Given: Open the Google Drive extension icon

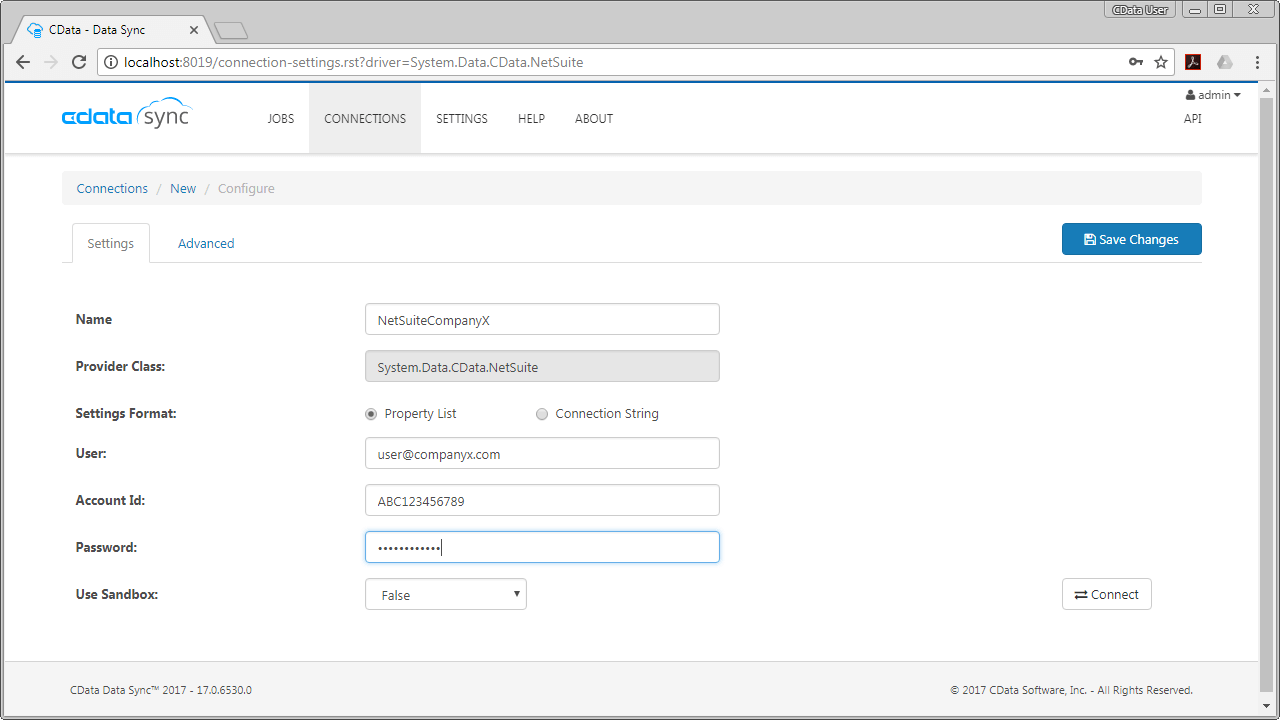Looking at the screenshot, I should pyautogui.click(x=1224, y=62).
